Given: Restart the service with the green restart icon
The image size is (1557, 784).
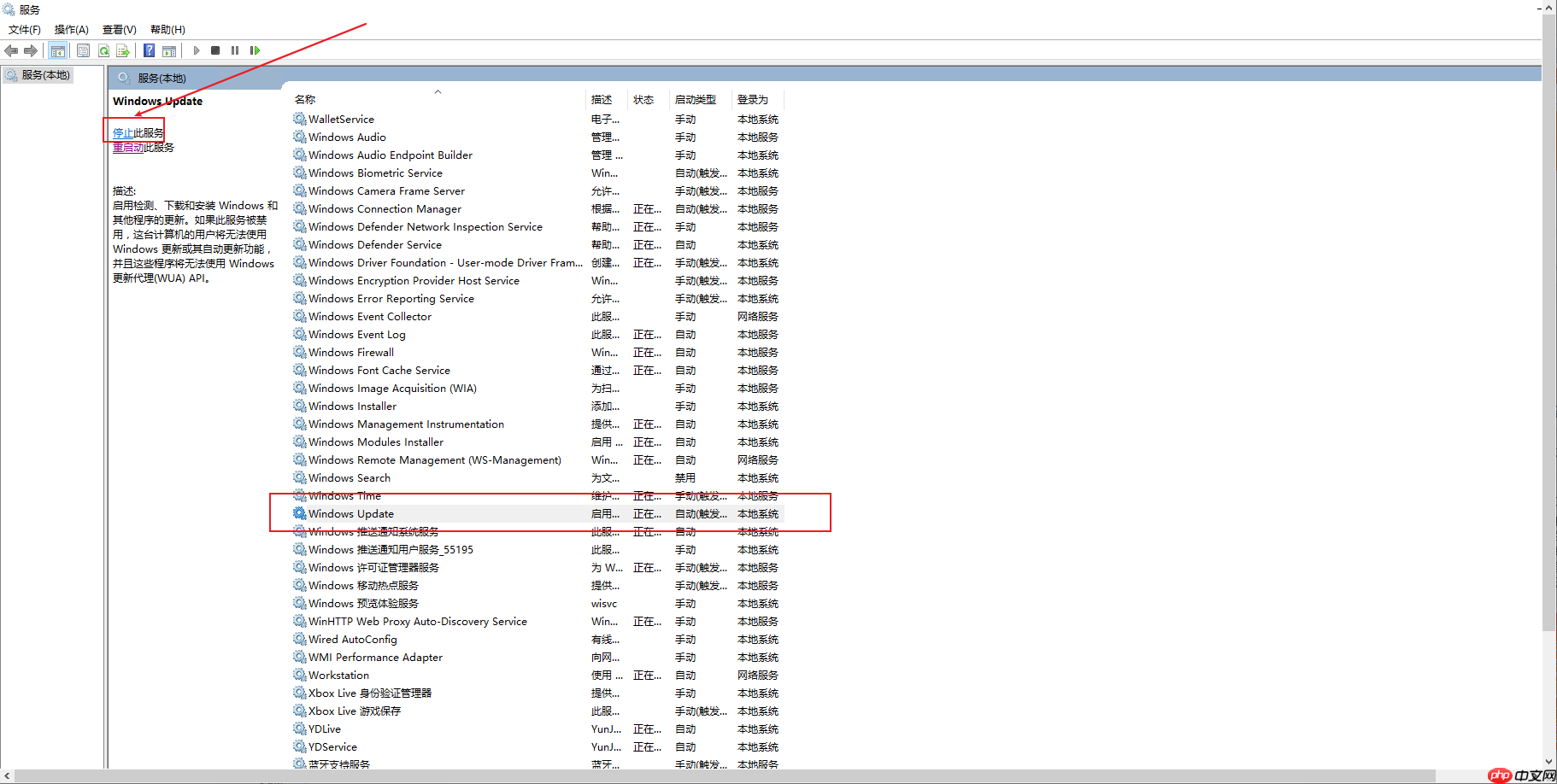Looking at the screenshot, I should tap(255, 50).
